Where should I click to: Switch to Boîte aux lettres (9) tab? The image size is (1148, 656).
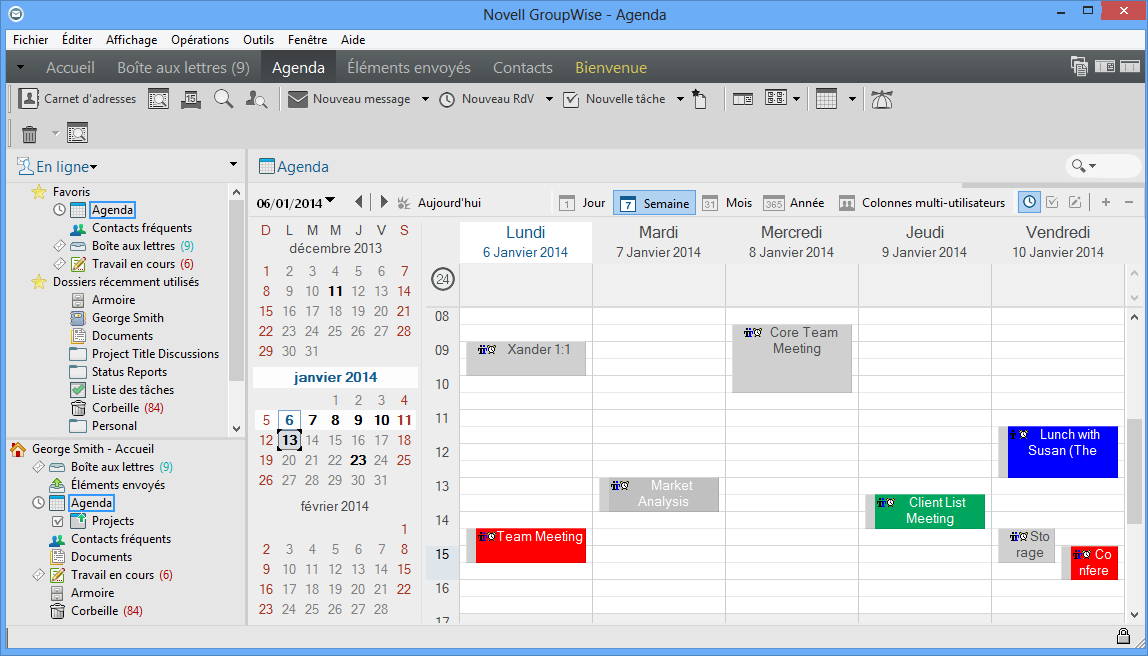click(x=183, y=67)
